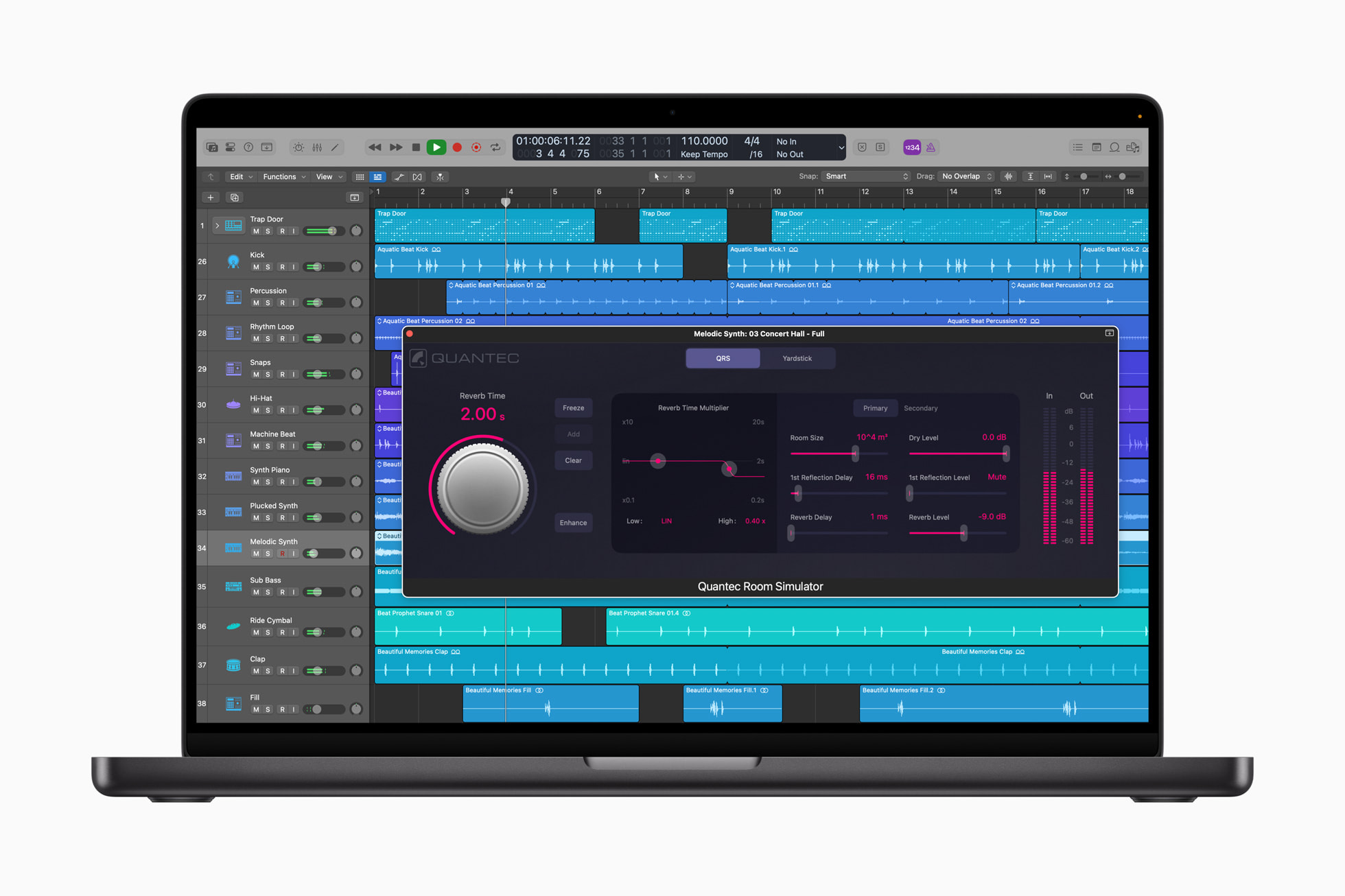Enable the metronome click
The width and height of the screenshot is (1345, 896).
point(931,147)
